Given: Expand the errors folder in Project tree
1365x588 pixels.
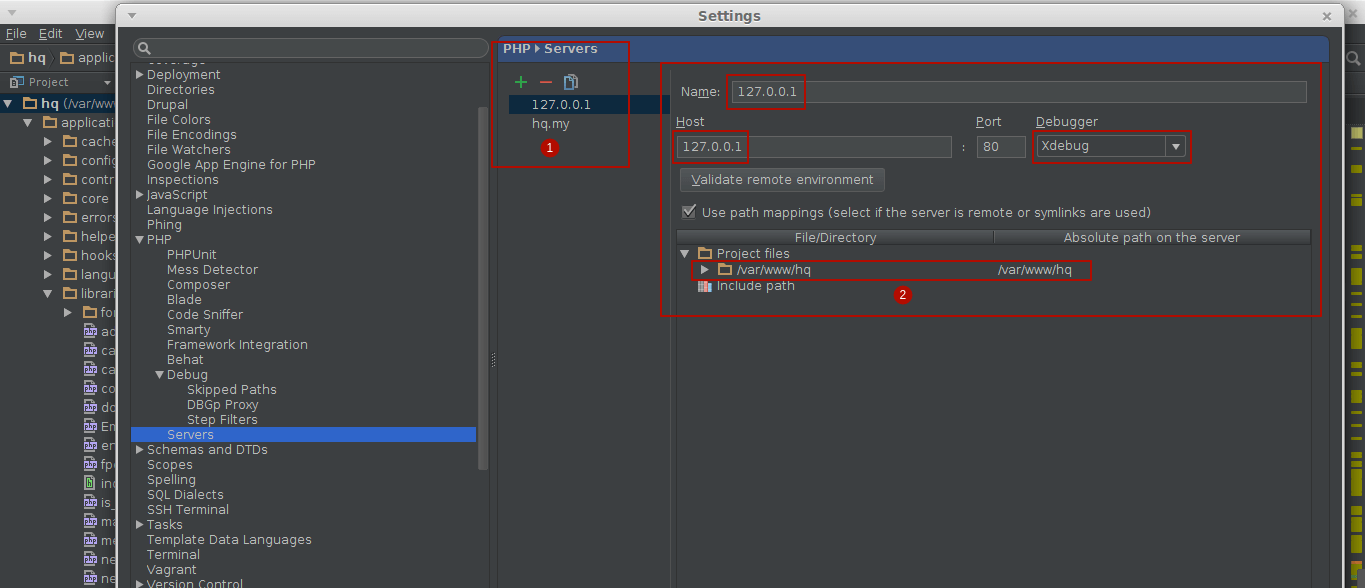Looking at the screenshot, I should [x=48, y=218].
